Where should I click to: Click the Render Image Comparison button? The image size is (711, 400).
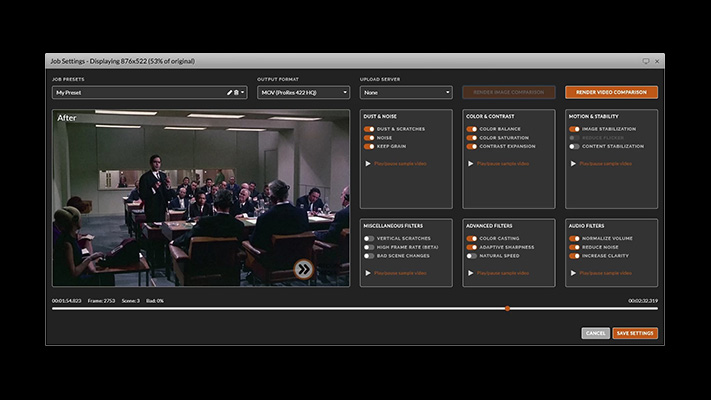pyautogui.click(x=509, y=92)
